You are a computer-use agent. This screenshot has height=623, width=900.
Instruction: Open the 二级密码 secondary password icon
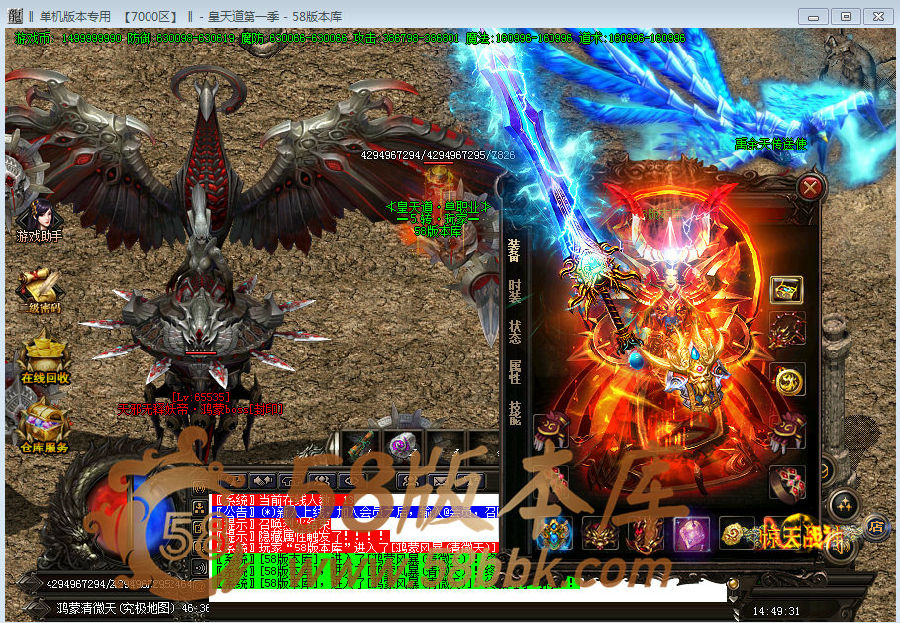pos(39,291)
